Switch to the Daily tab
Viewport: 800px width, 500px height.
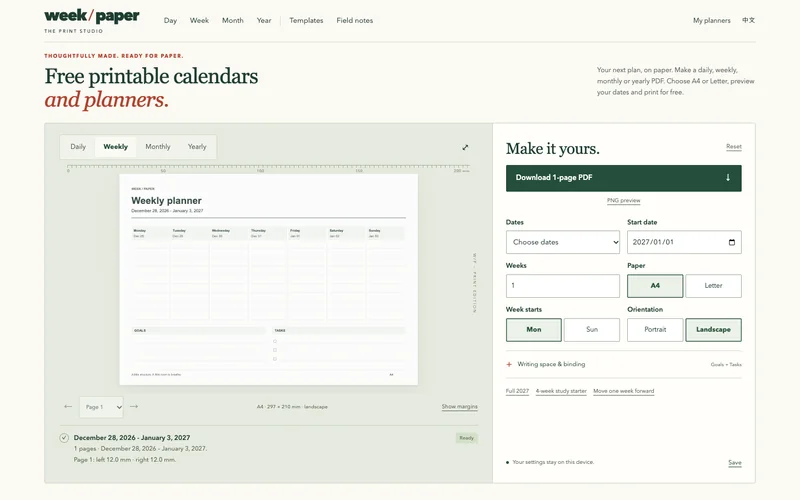(78, 147)
